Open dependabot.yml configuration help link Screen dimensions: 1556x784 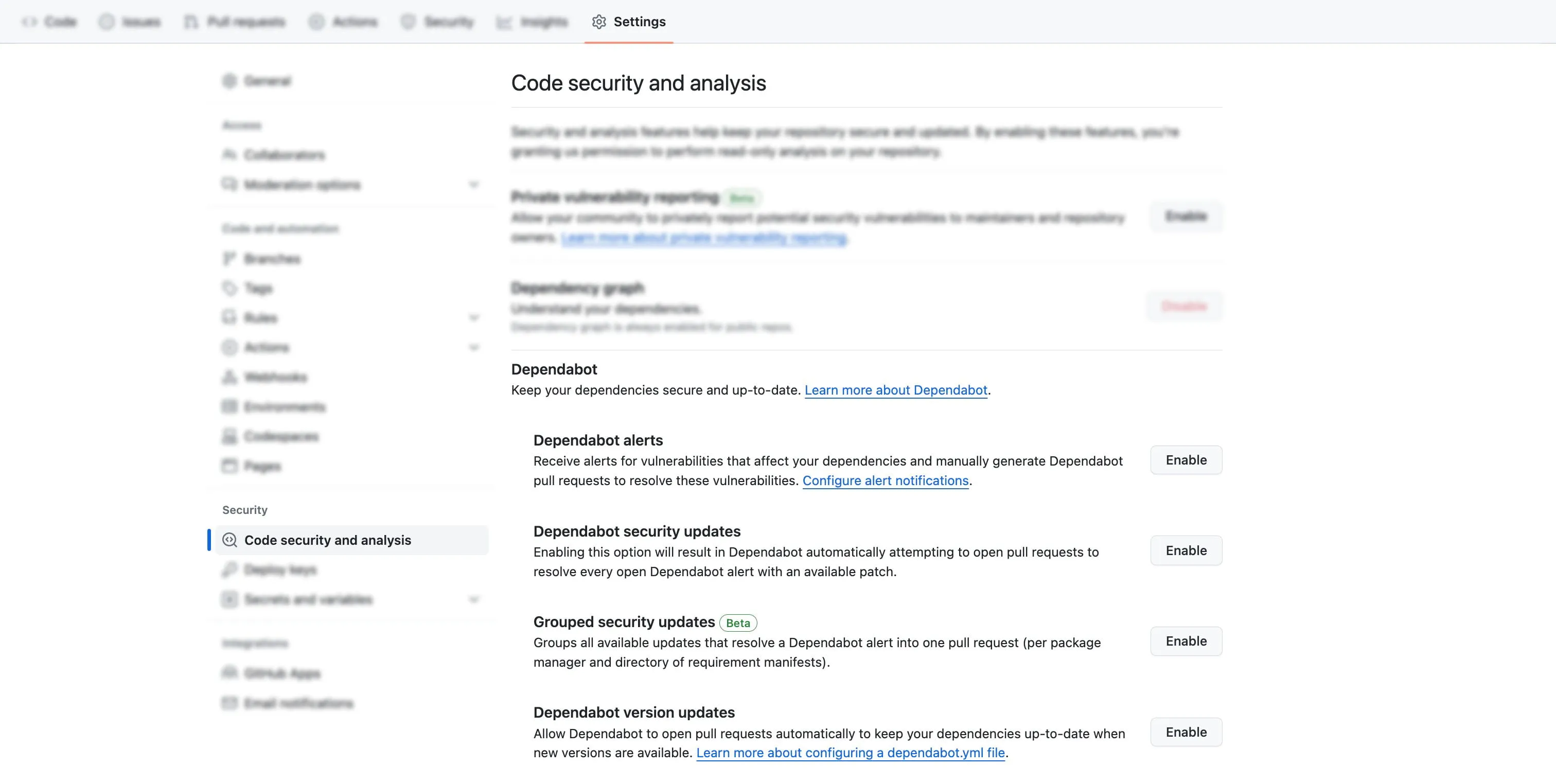tap(850, 753)
